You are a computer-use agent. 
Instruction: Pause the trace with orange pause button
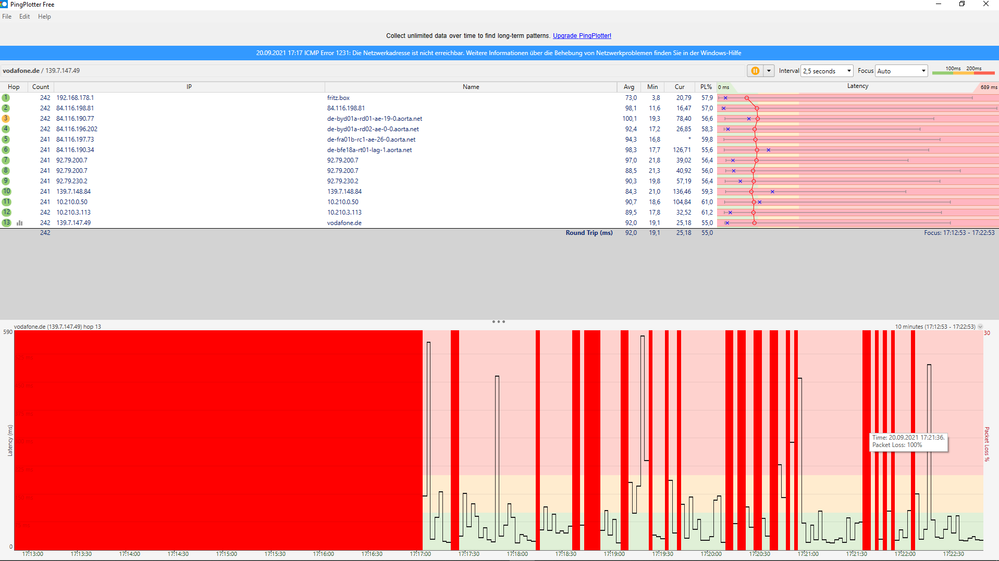pyautogui.click(x=755, y=71)
